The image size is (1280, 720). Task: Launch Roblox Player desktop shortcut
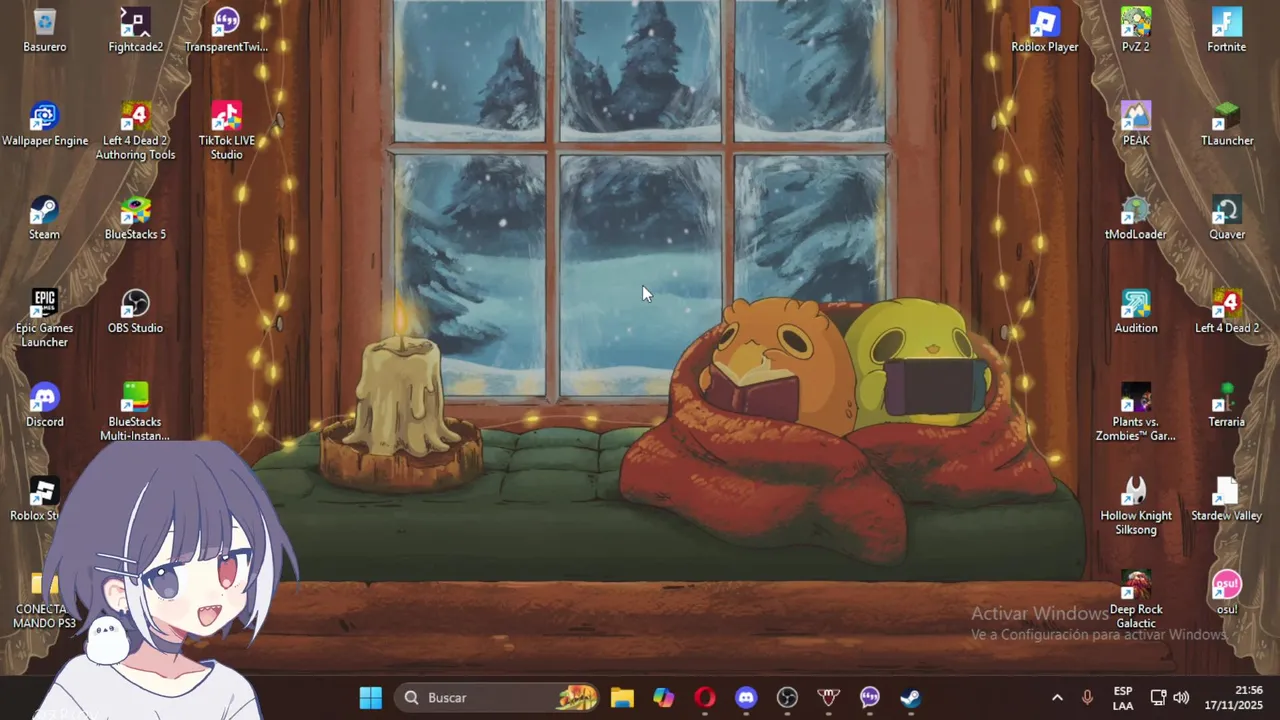pyautogui.click(x=1044, y=30)
